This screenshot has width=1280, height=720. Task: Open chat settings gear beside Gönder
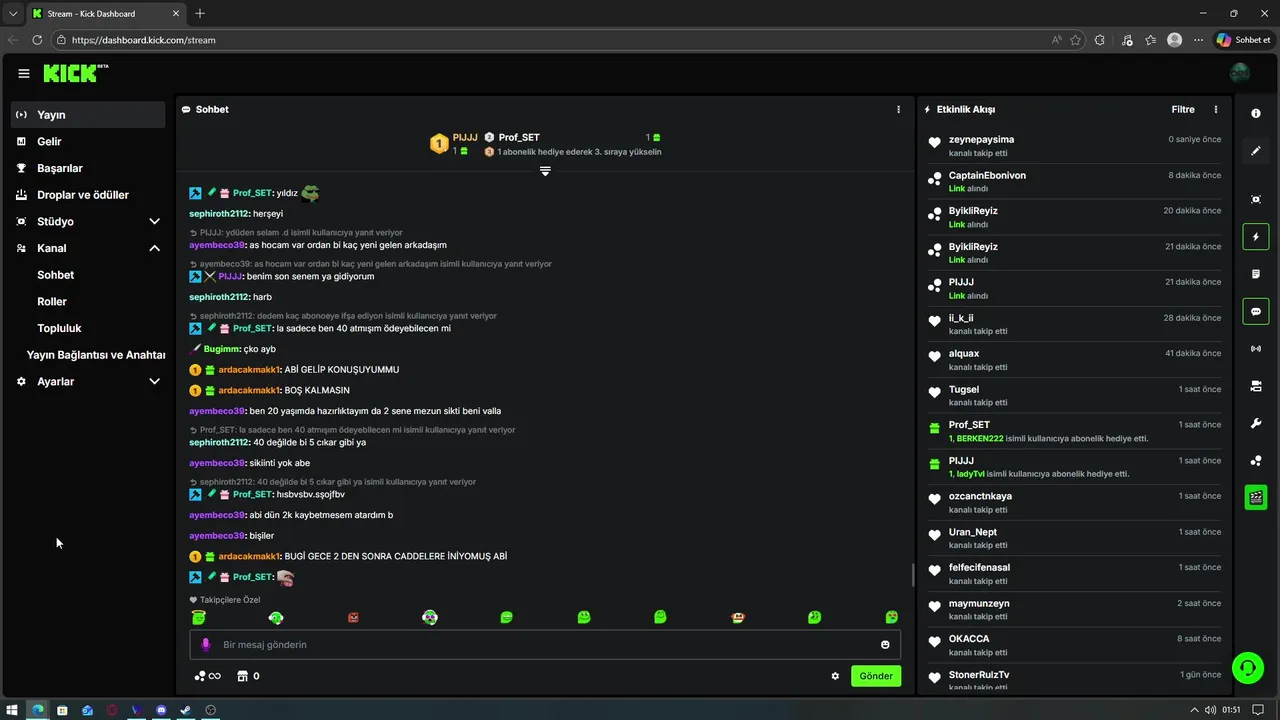tap(835, 676)
